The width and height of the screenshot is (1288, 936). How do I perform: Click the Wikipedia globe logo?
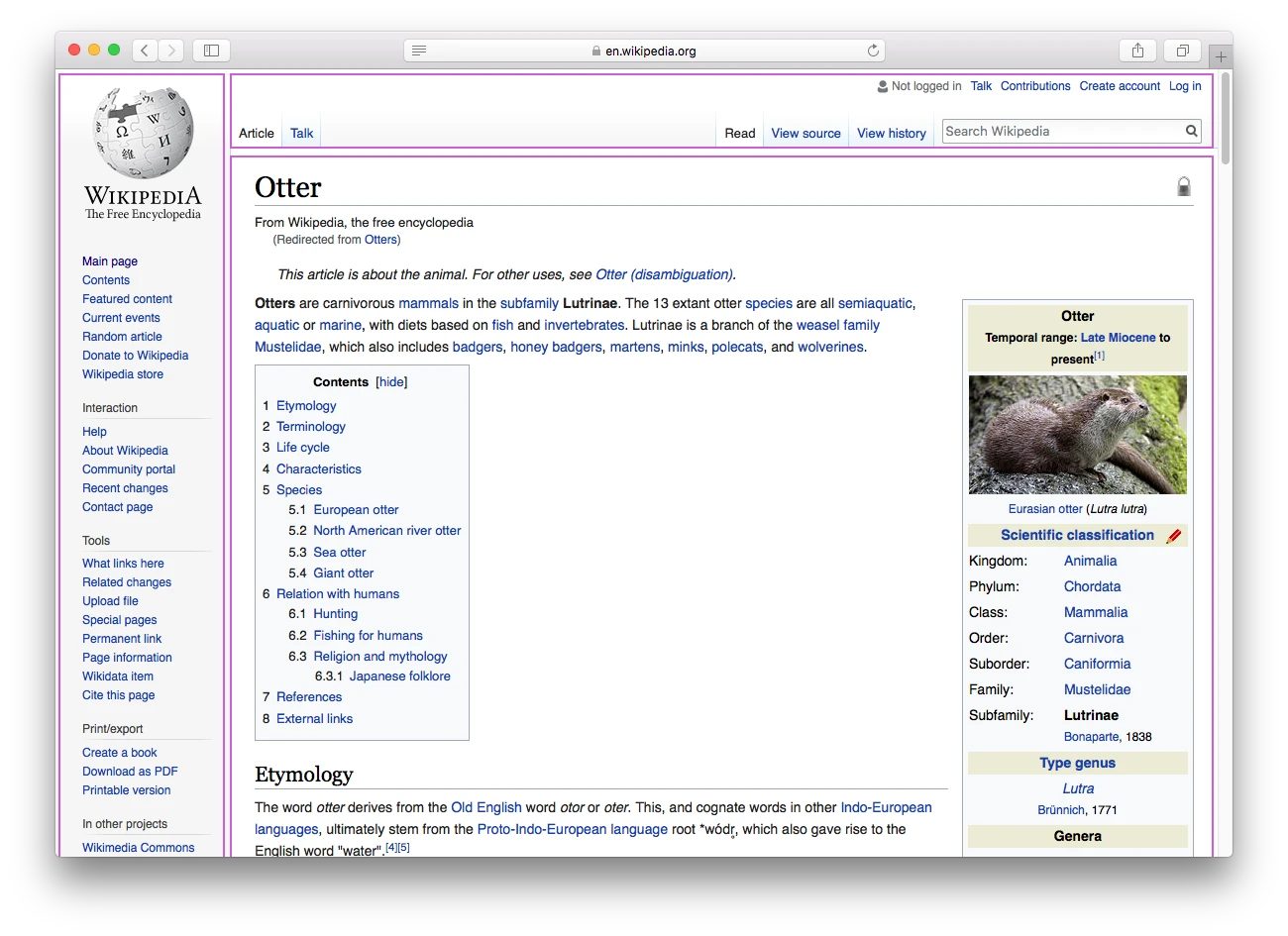pos(142,134)
